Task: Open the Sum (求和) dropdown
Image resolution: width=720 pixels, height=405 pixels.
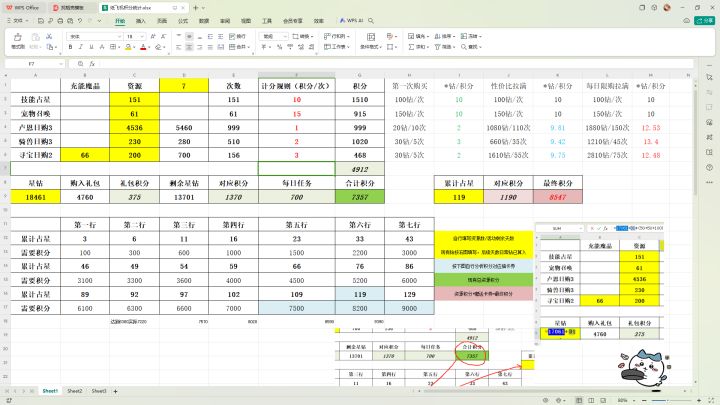Action: tap(418, 47)
